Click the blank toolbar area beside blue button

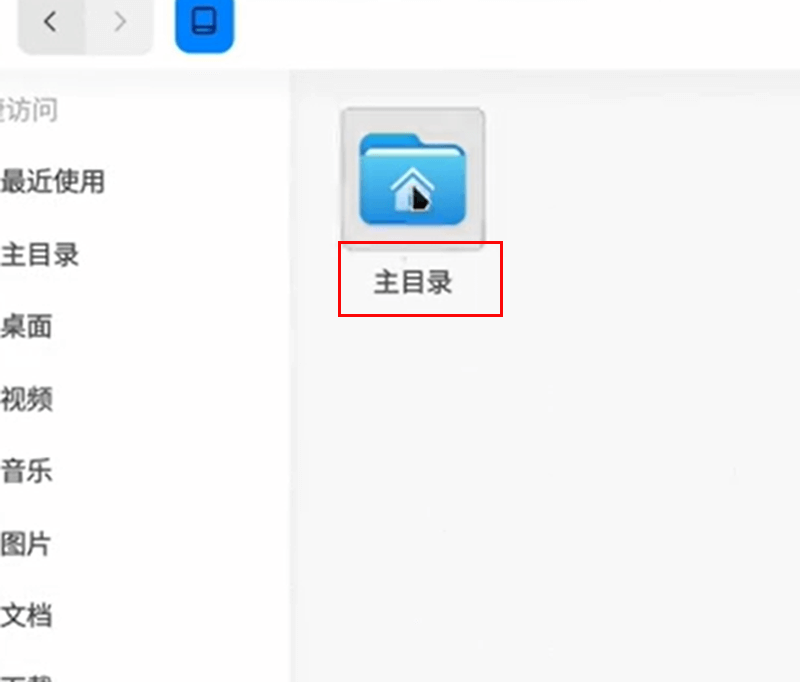coord(510,26)
